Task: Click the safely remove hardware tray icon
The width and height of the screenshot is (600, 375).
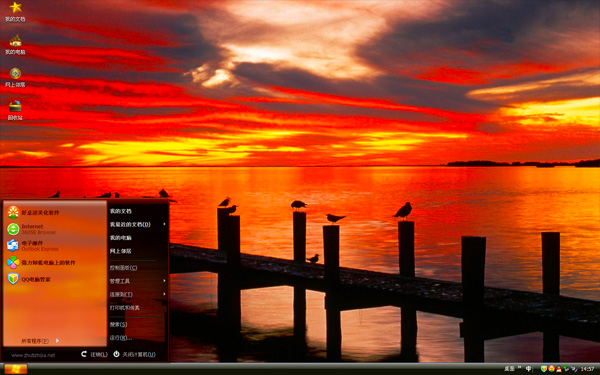Action: 574,369
